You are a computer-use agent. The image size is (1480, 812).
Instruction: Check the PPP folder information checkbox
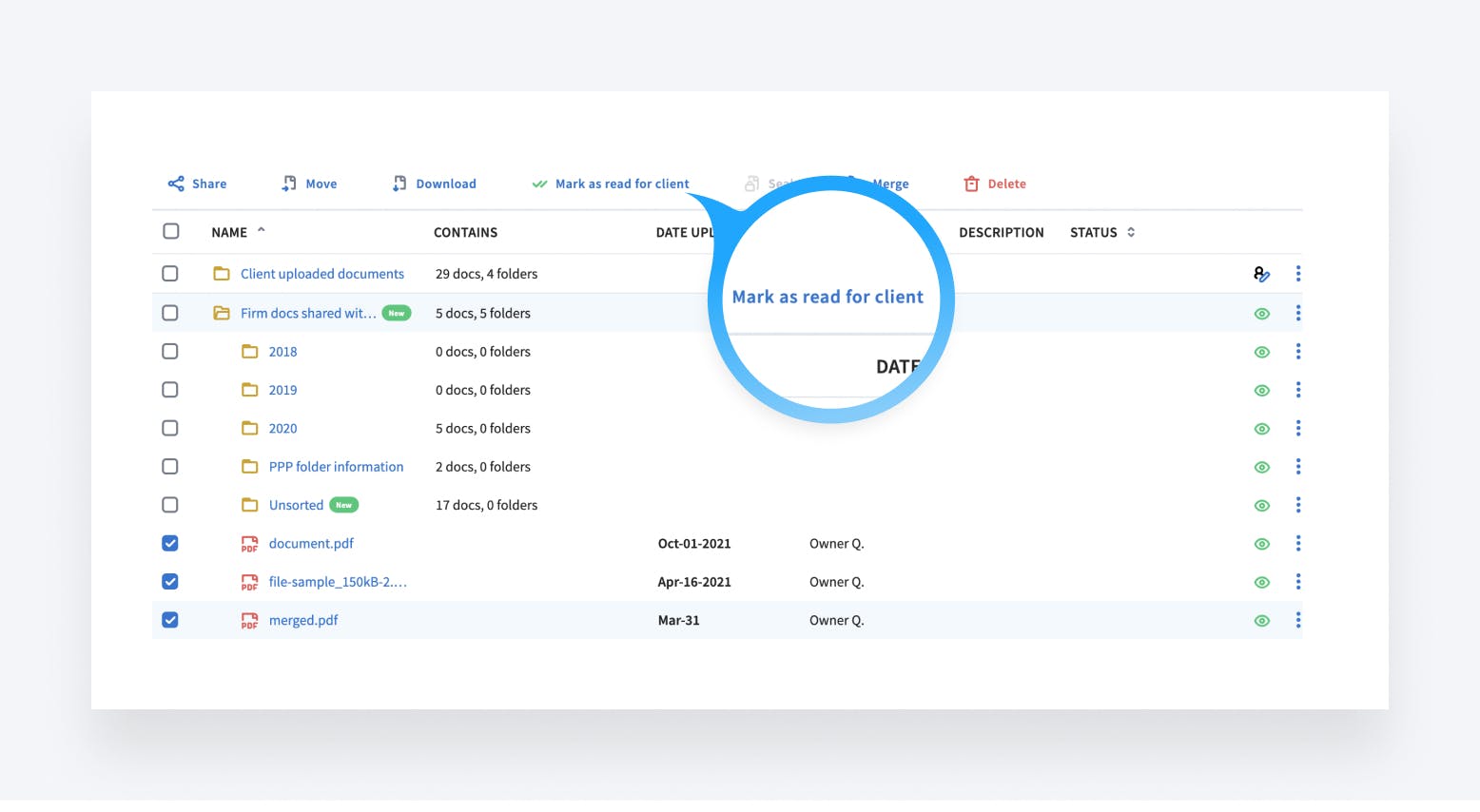170,467
